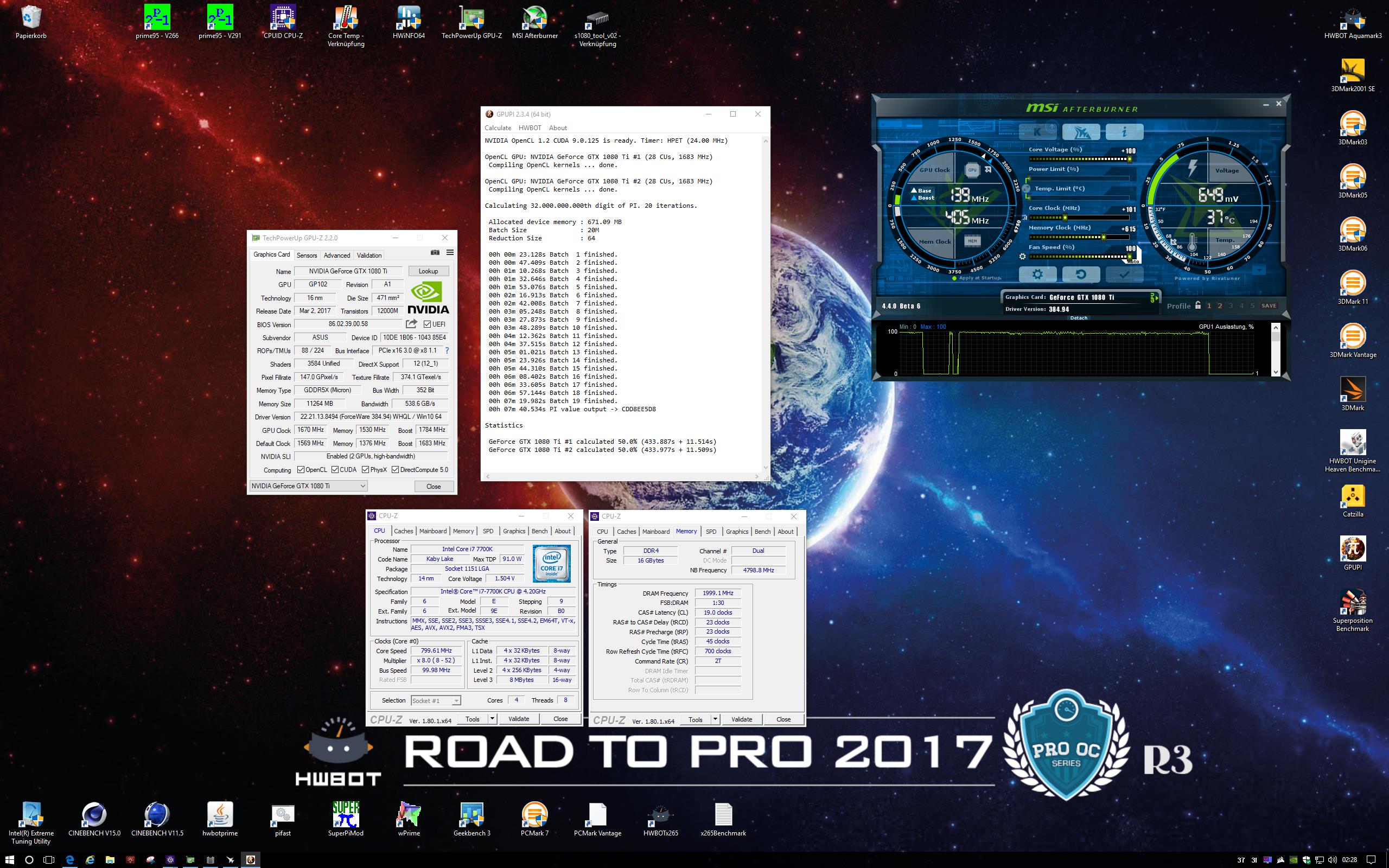Screen dimensions: 1389x868
Task: Open Tools dropdown arrow in right CPU-Z
Action: coord(715,719)
